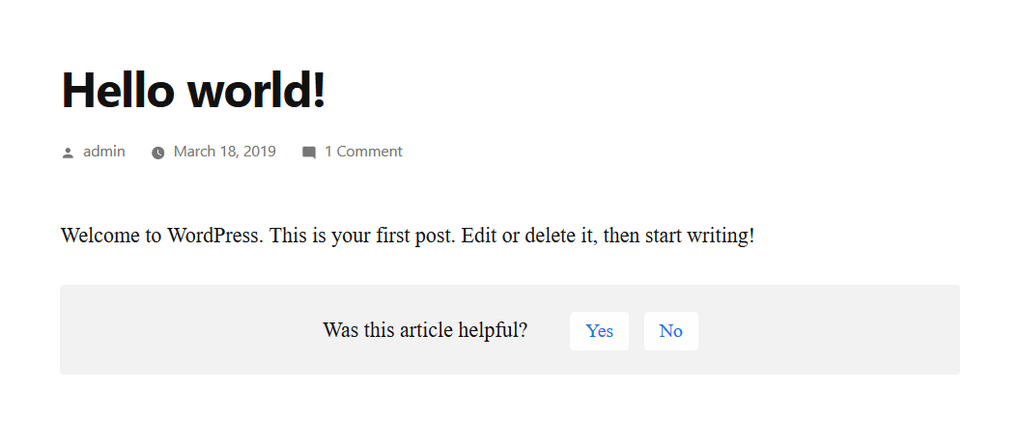
Task: Click the word "WordPress" in the post body
Action: (x=216, y=237)
